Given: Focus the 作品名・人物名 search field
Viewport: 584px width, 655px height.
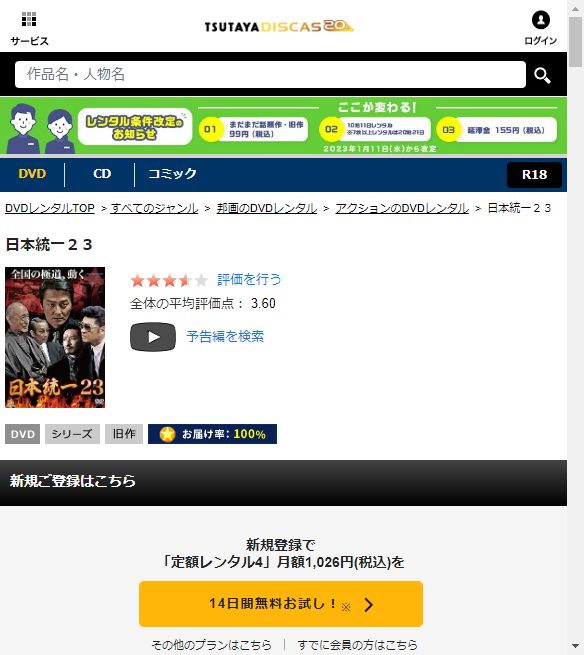Looking at the screenshot, I should [x=270, y=75].
